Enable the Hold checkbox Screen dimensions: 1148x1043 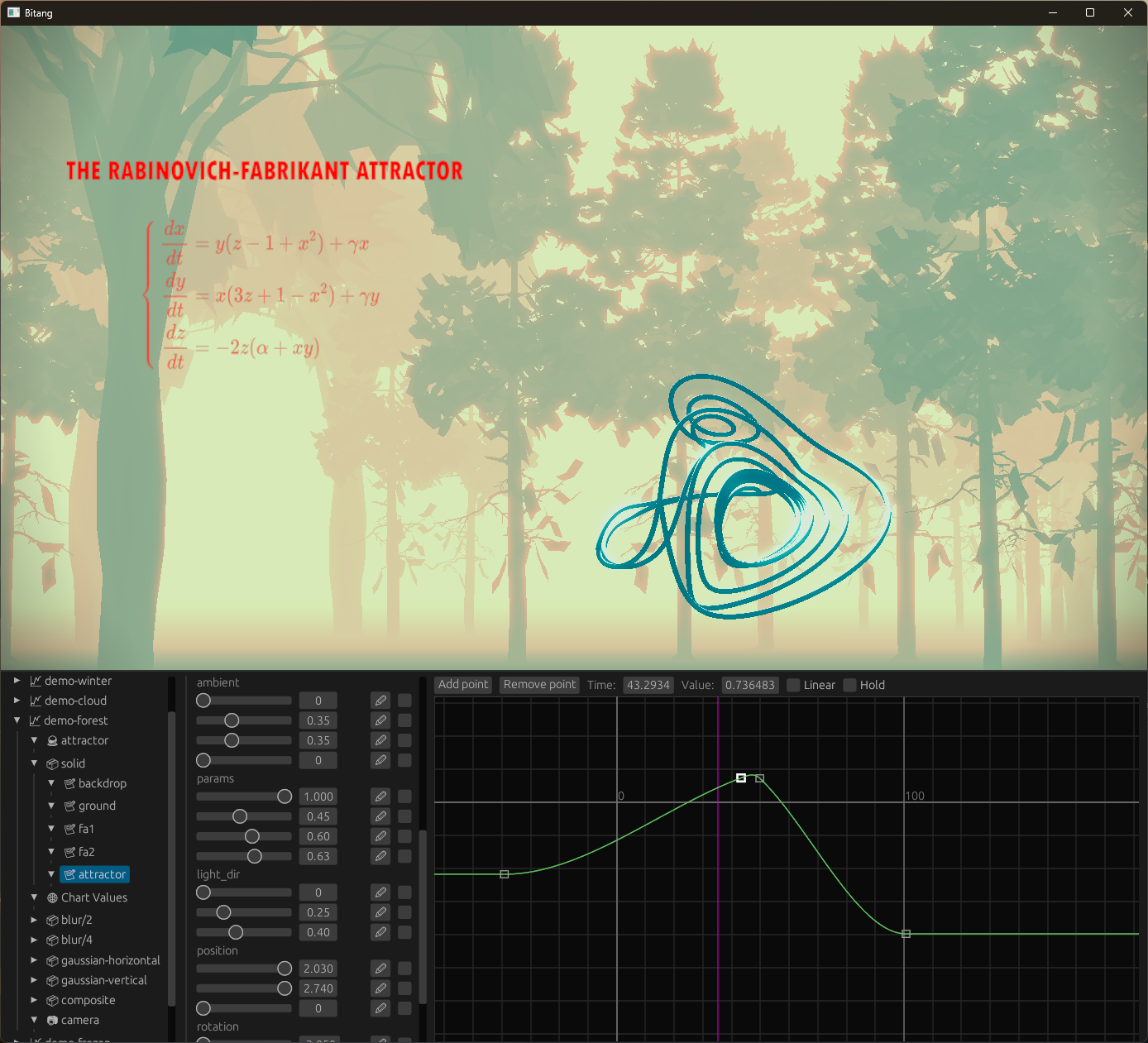(x=849, y=685)
